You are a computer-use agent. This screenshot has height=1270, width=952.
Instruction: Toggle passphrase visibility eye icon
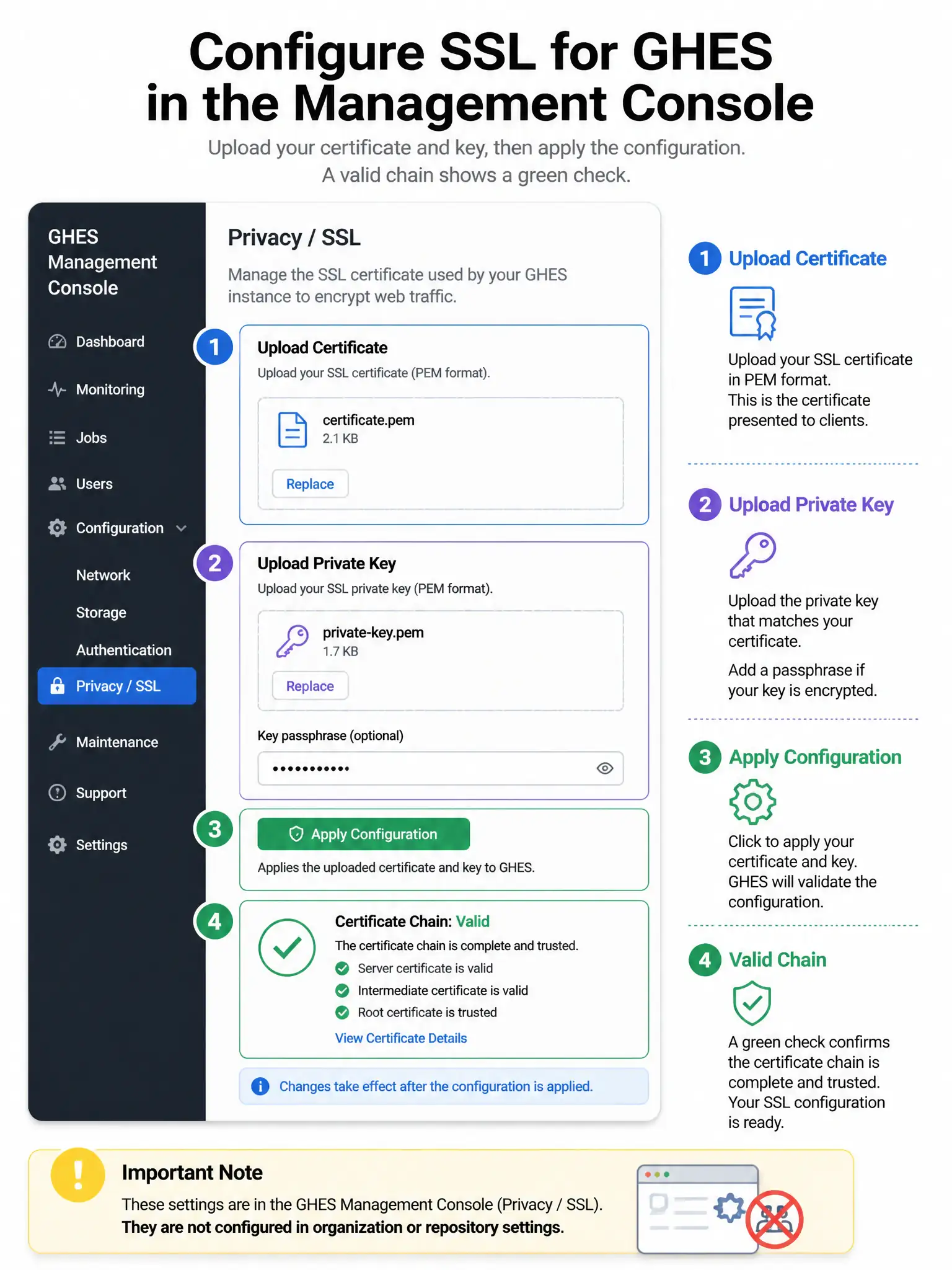click(605, 769)
